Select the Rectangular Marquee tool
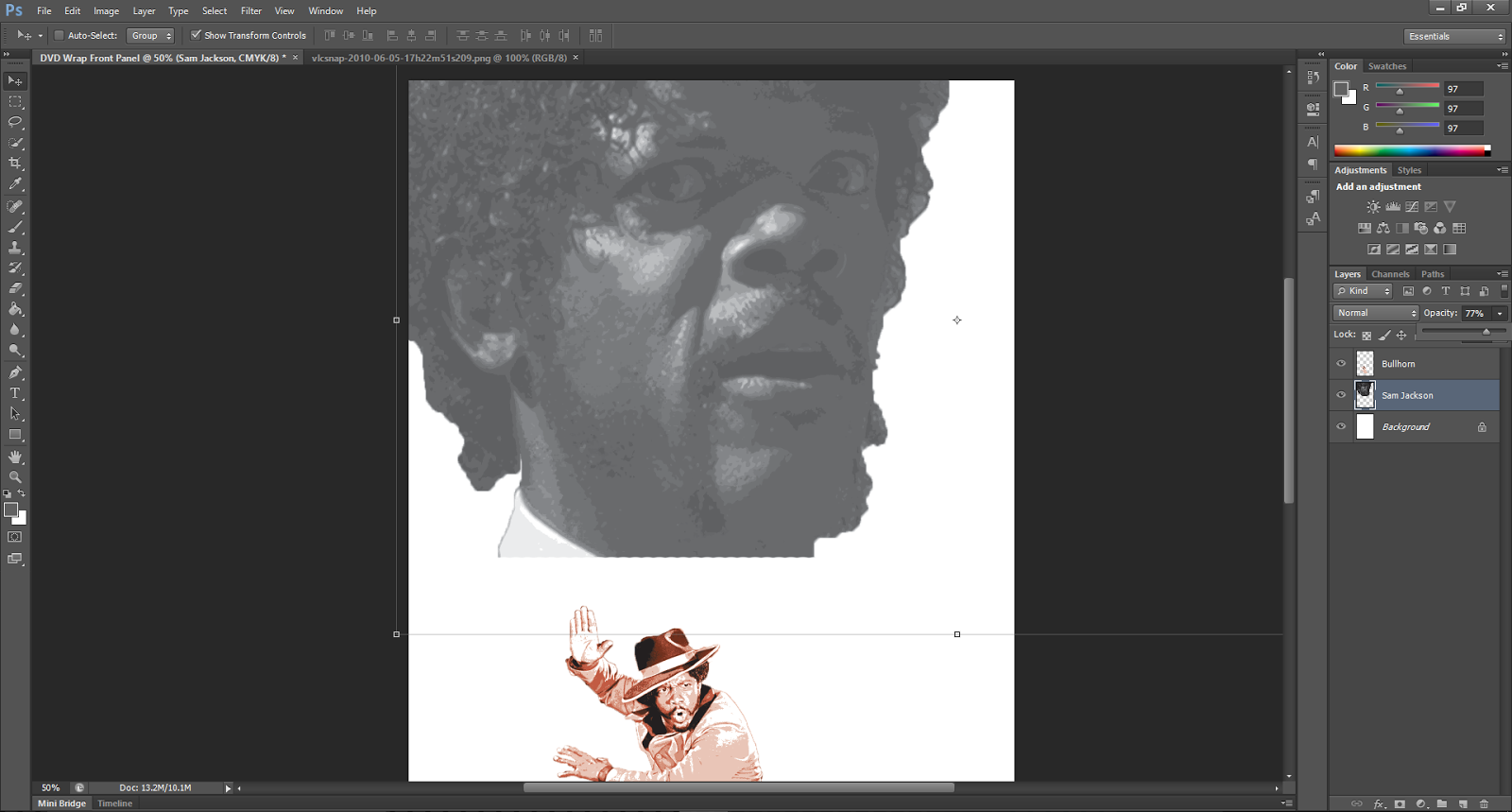The height and width of the screenshot is (812, 1512). [x=15, y=101]
